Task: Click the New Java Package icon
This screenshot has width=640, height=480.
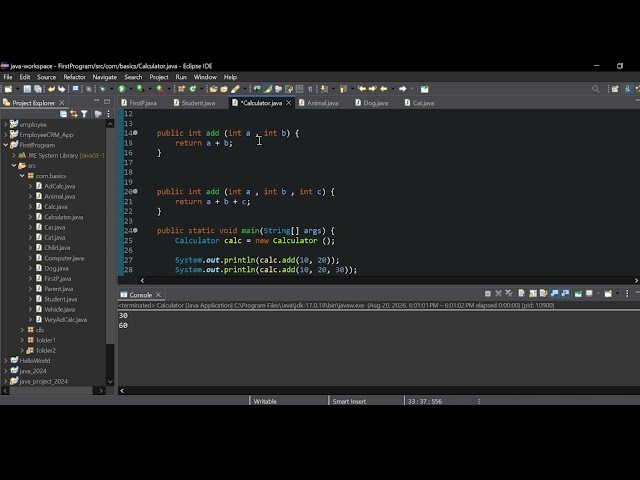Action: coord(182,89)
